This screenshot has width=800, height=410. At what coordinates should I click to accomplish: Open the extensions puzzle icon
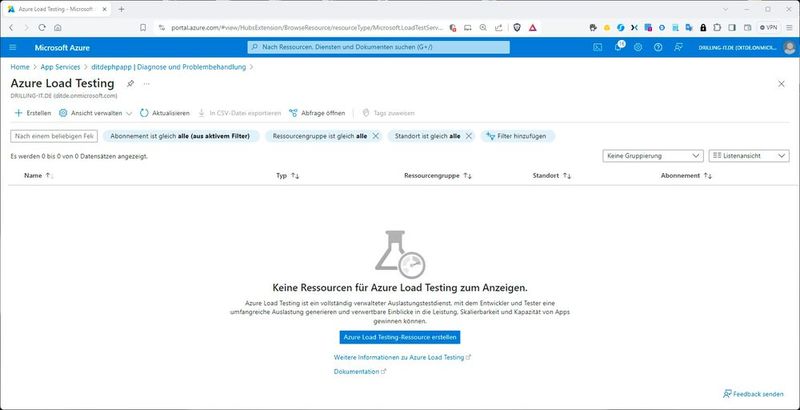click(717, 28)
